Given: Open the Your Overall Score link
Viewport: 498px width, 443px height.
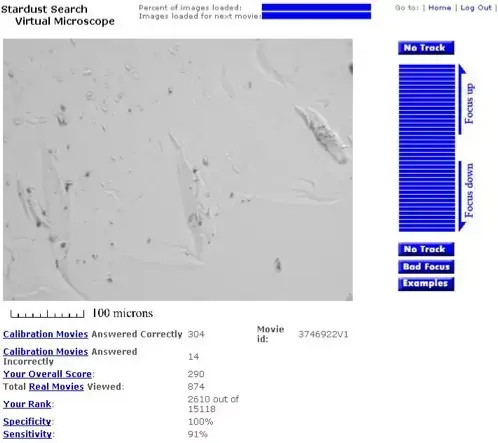Looking at the screenshot, I should [x=47, y=374].
